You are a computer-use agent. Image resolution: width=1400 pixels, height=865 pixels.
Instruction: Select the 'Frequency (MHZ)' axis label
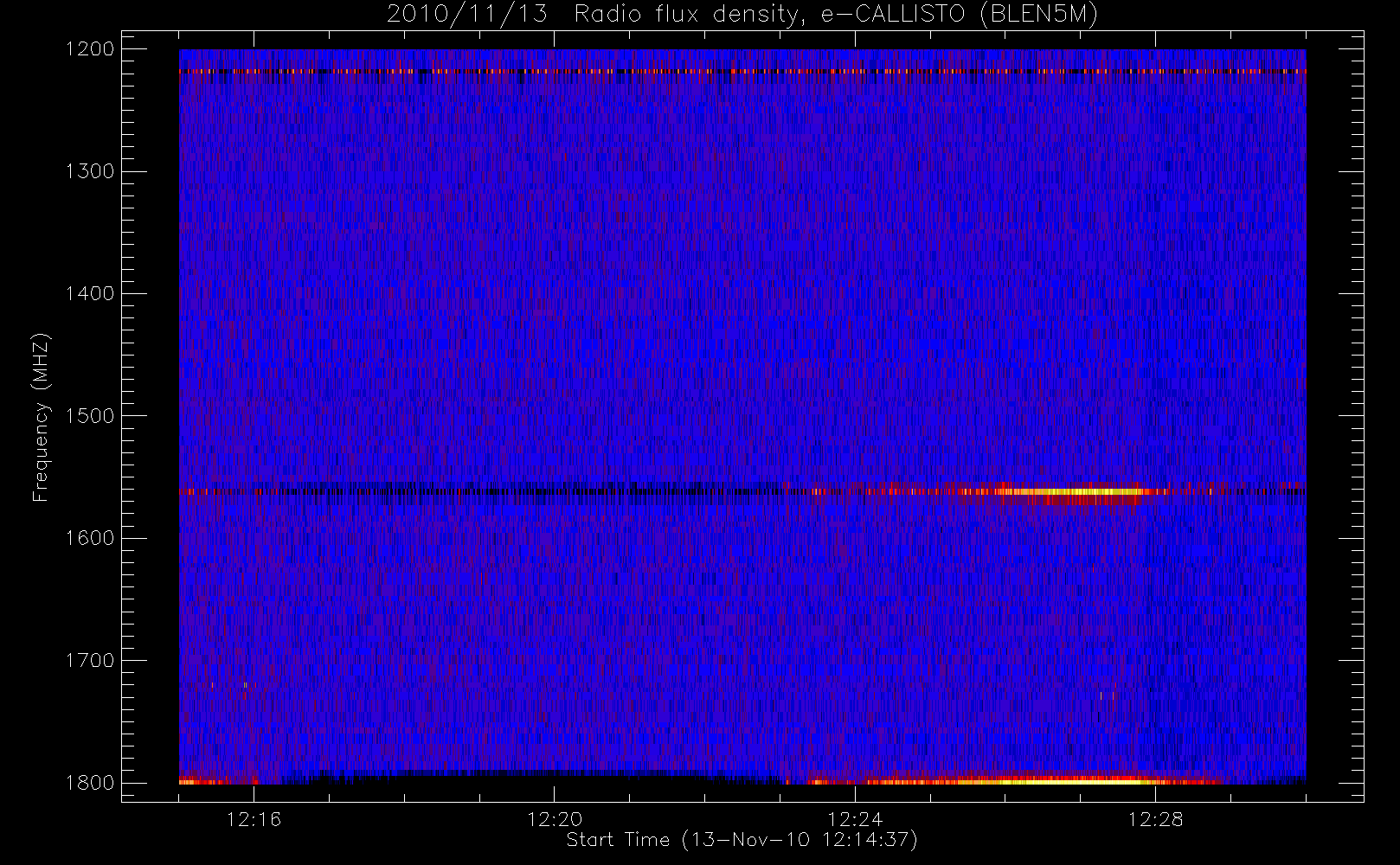pyautogui.click(x=41, y=417)
